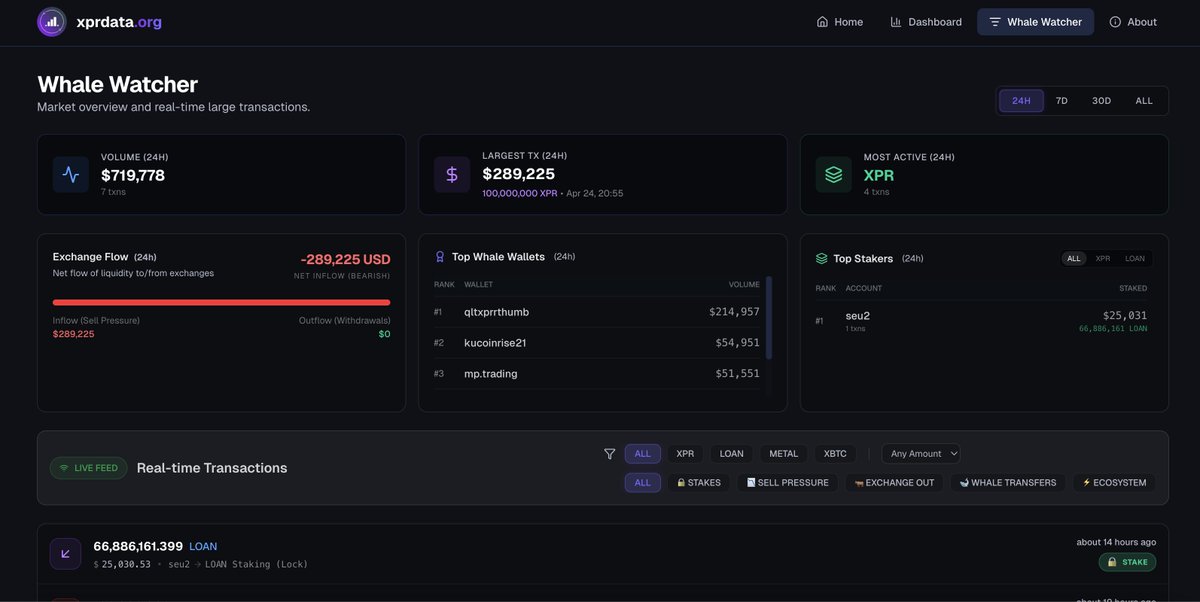Image resolution: width=1200 pixels, height=602 pixels.
Task: Click the xprdata.org site name link
Action: point(119,22)
